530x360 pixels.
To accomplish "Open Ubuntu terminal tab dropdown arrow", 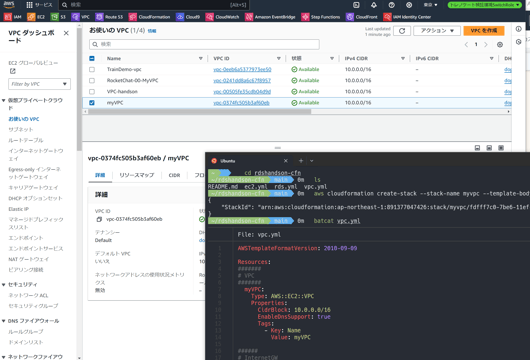I will click(312, 161).
